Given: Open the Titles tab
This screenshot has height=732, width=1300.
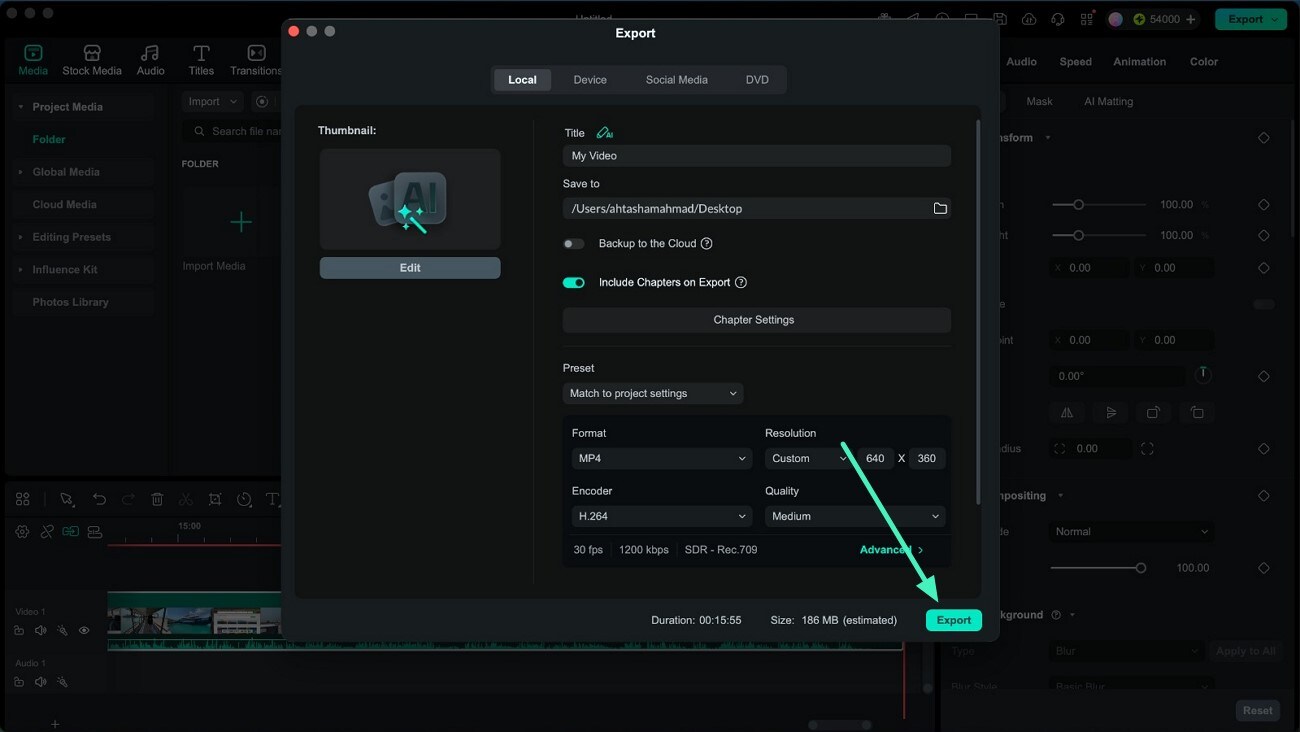Looking at the screenshot, I should [x=201, y=59].
